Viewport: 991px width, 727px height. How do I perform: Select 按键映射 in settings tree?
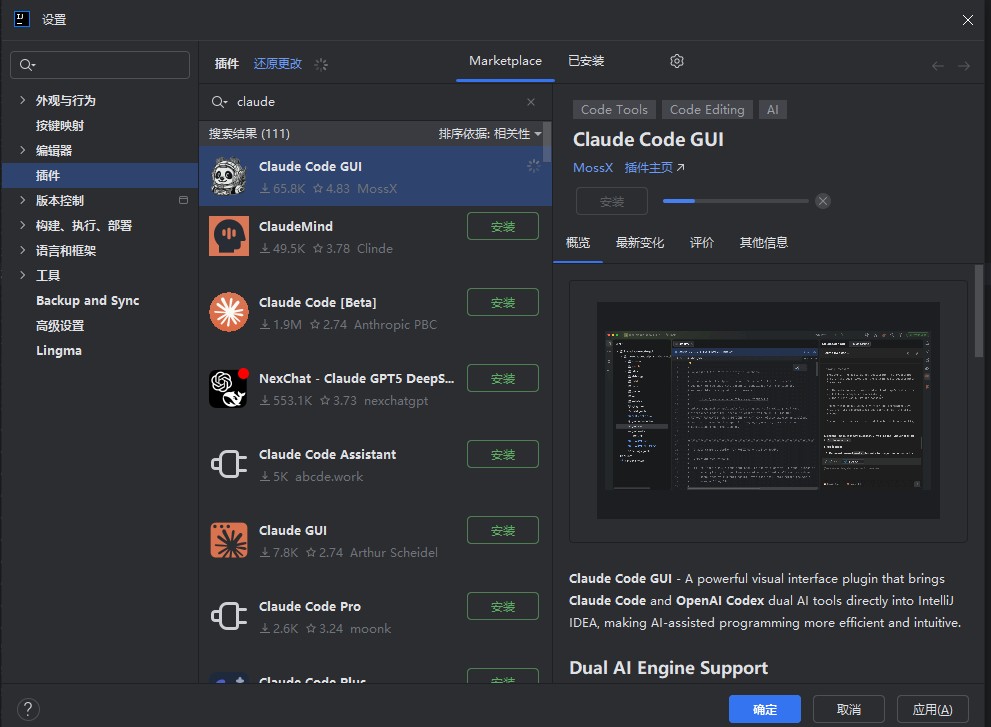(60, 125)
